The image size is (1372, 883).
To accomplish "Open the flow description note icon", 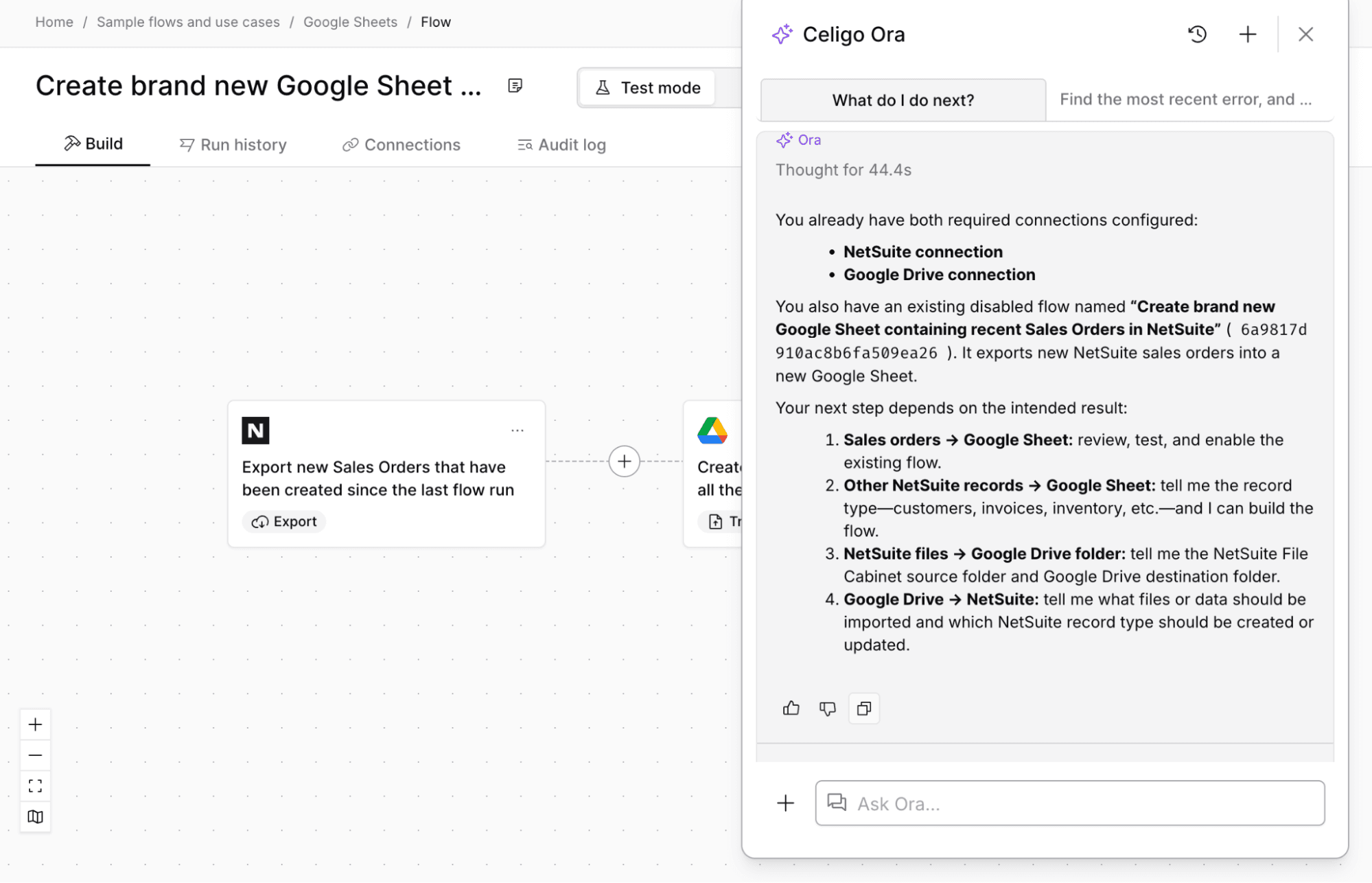I will (x=515, y=86).
